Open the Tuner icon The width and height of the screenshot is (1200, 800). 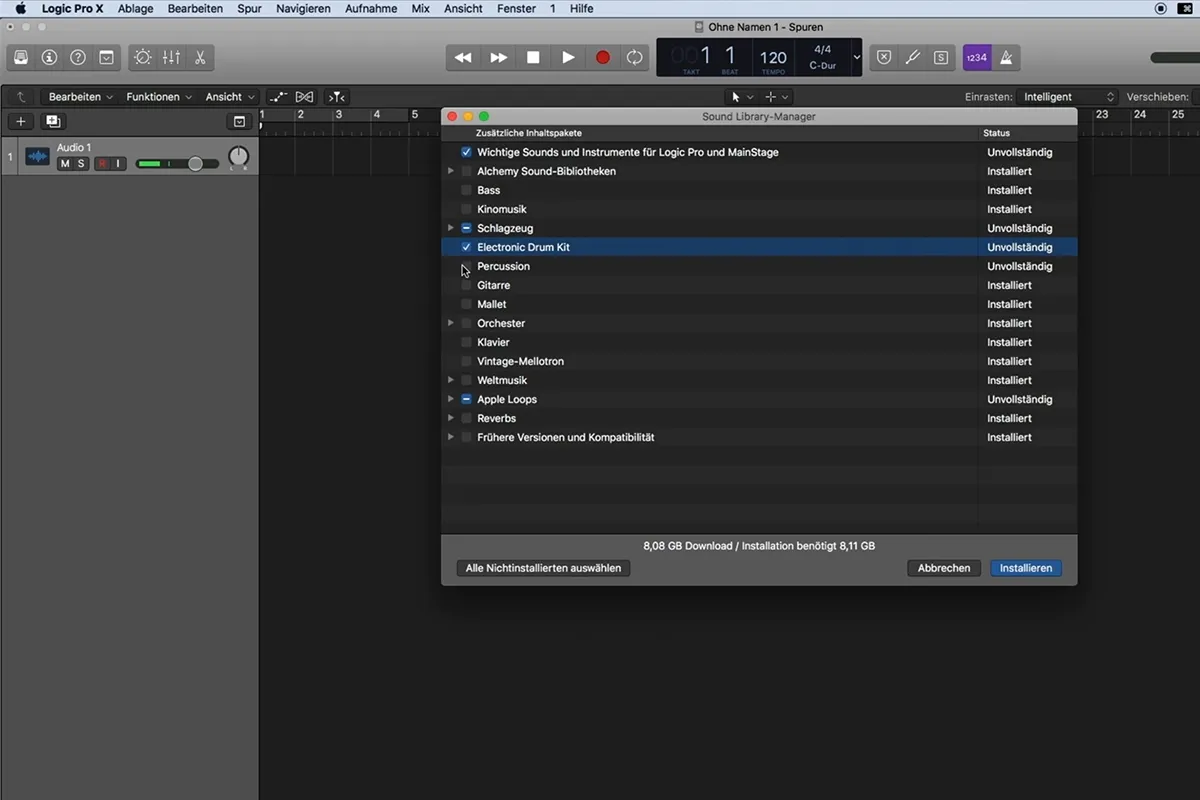tap(912, 57)
